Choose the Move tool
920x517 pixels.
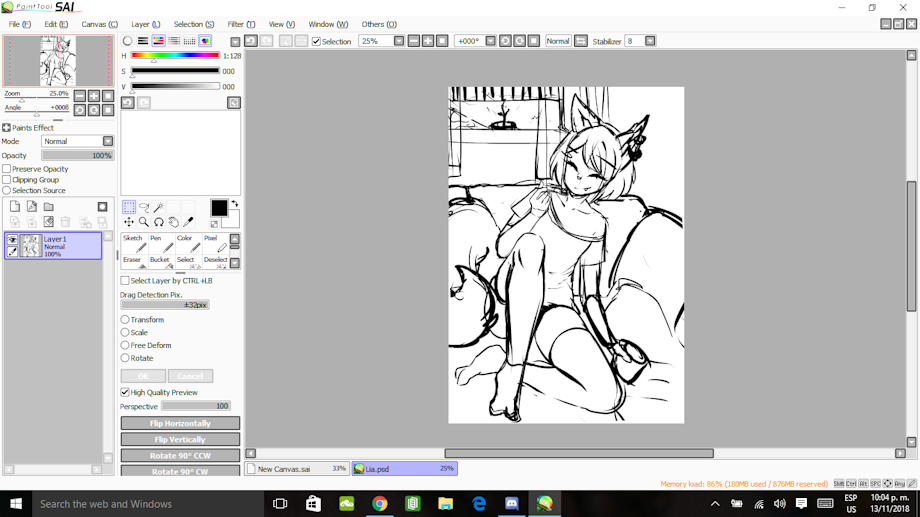pos(129,222)
